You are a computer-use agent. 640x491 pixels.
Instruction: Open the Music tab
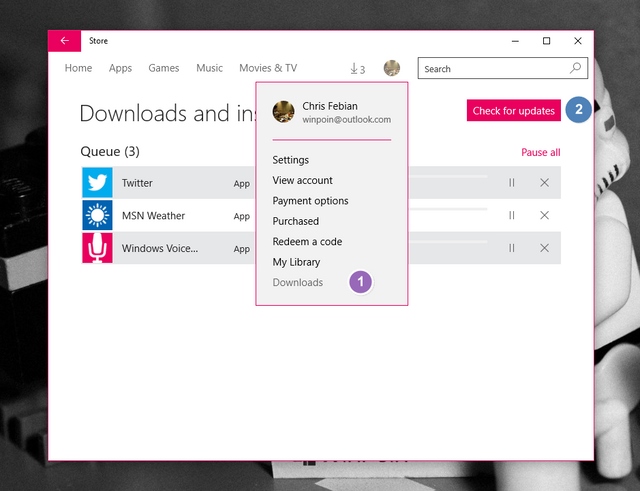click(x=209, y=68)
